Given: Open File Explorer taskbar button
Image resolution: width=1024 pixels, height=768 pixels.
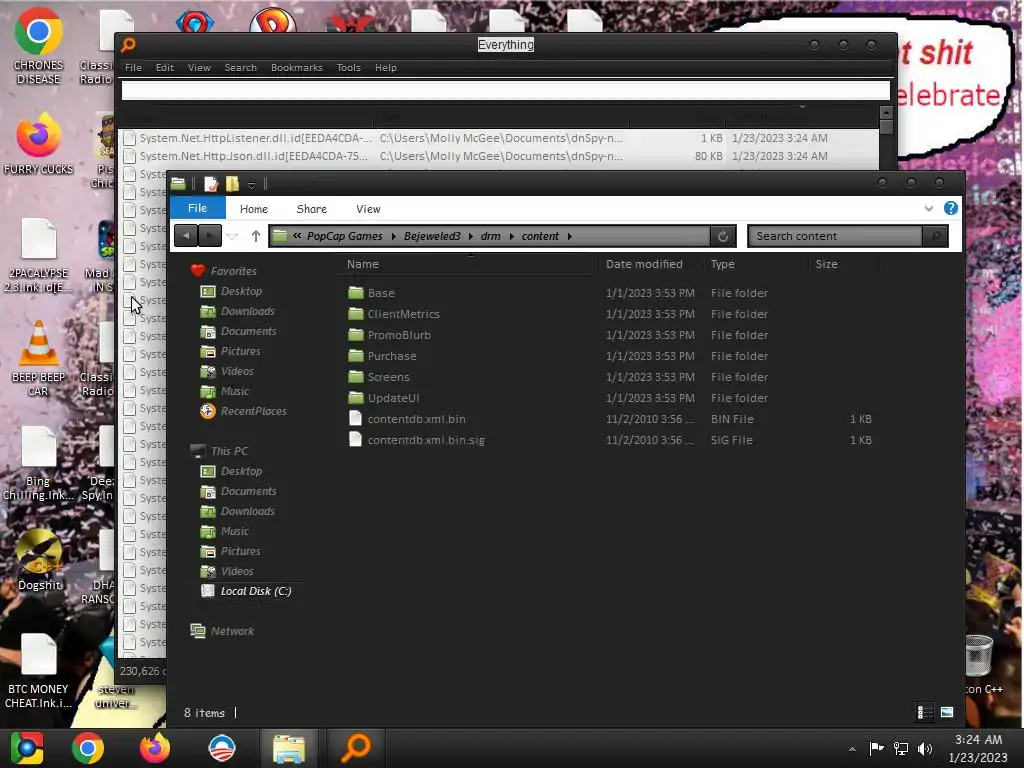Looking at the screenshot, I should click(x=289, y=748).
